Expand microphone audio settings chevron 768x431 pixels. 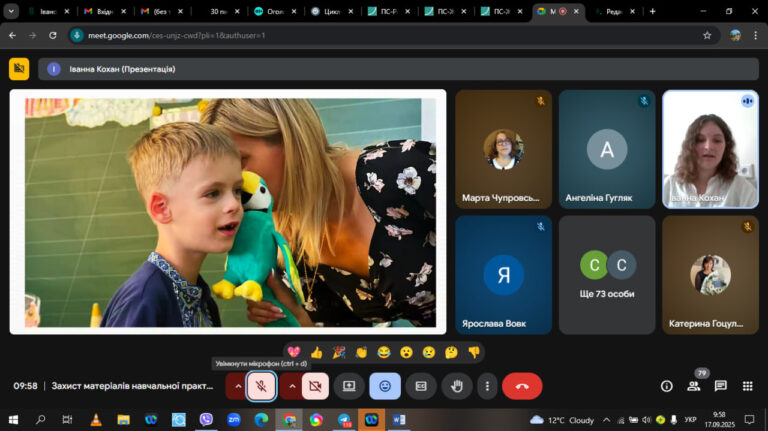238,386
